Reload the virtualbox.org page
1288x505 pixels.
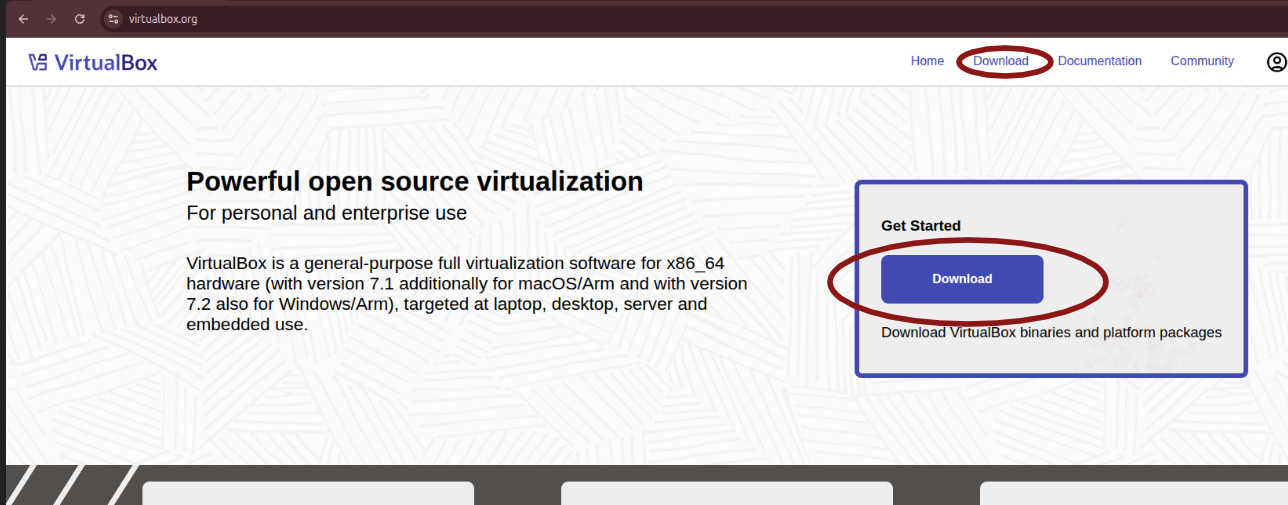click(80, 19)
